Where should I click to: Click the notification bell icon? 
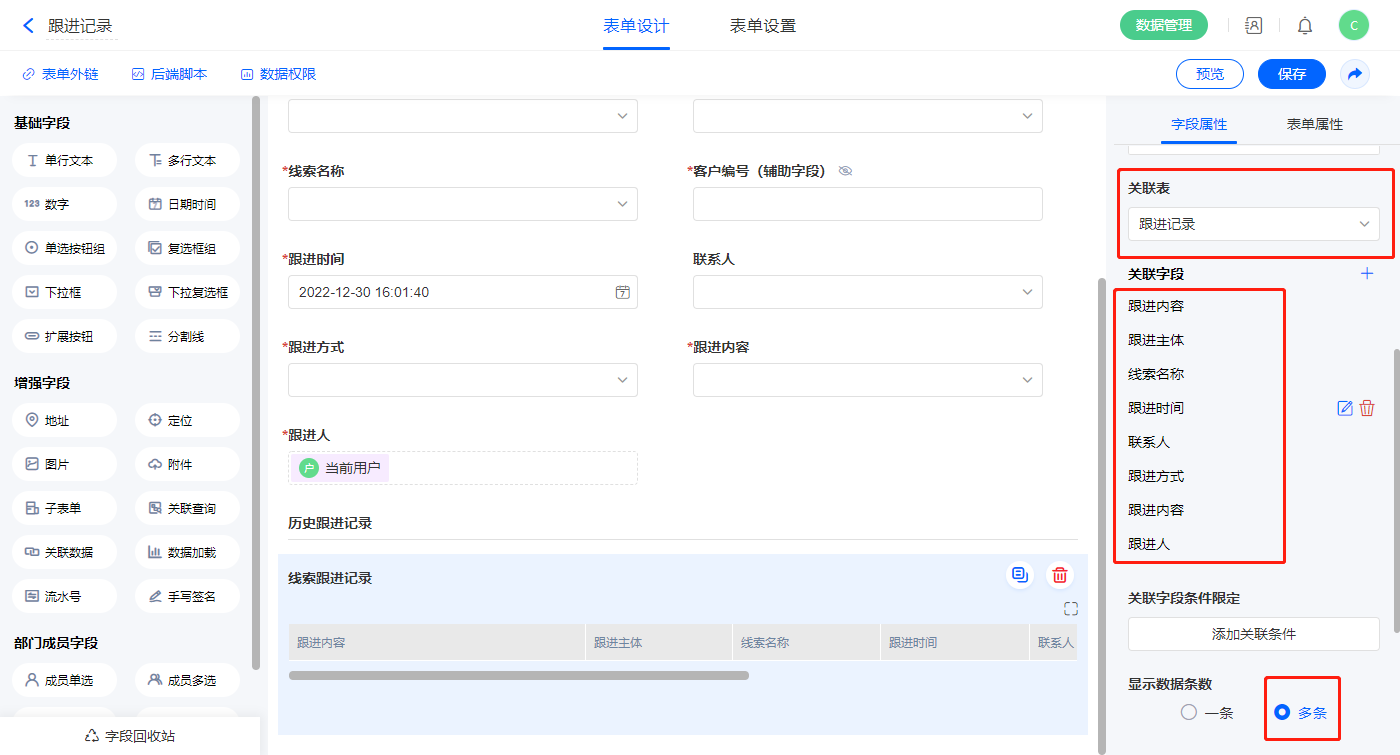pyautogui.click(x=1305, y=26)
